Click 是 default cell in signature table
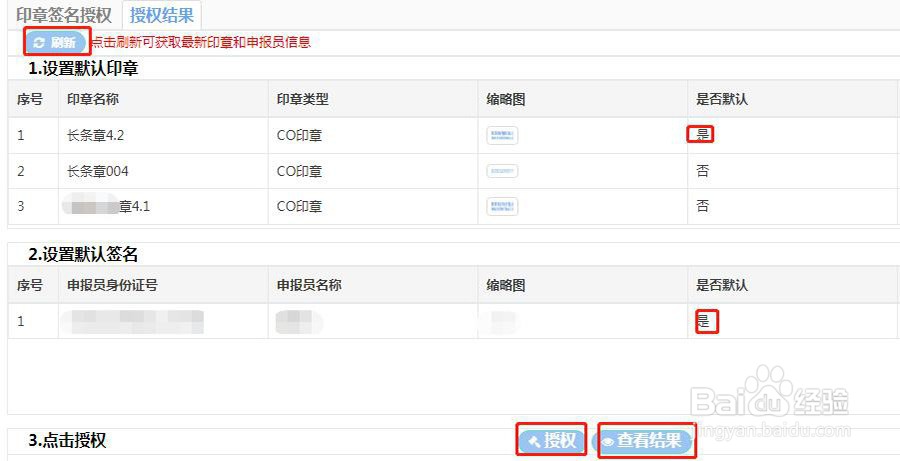 point(704,321)
